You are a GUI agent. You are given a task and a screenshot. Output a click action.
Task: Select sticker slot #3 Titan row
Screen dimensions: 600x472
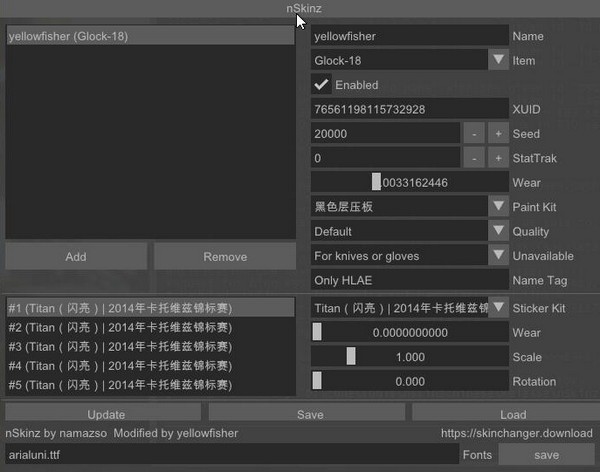tap(150, 346)
